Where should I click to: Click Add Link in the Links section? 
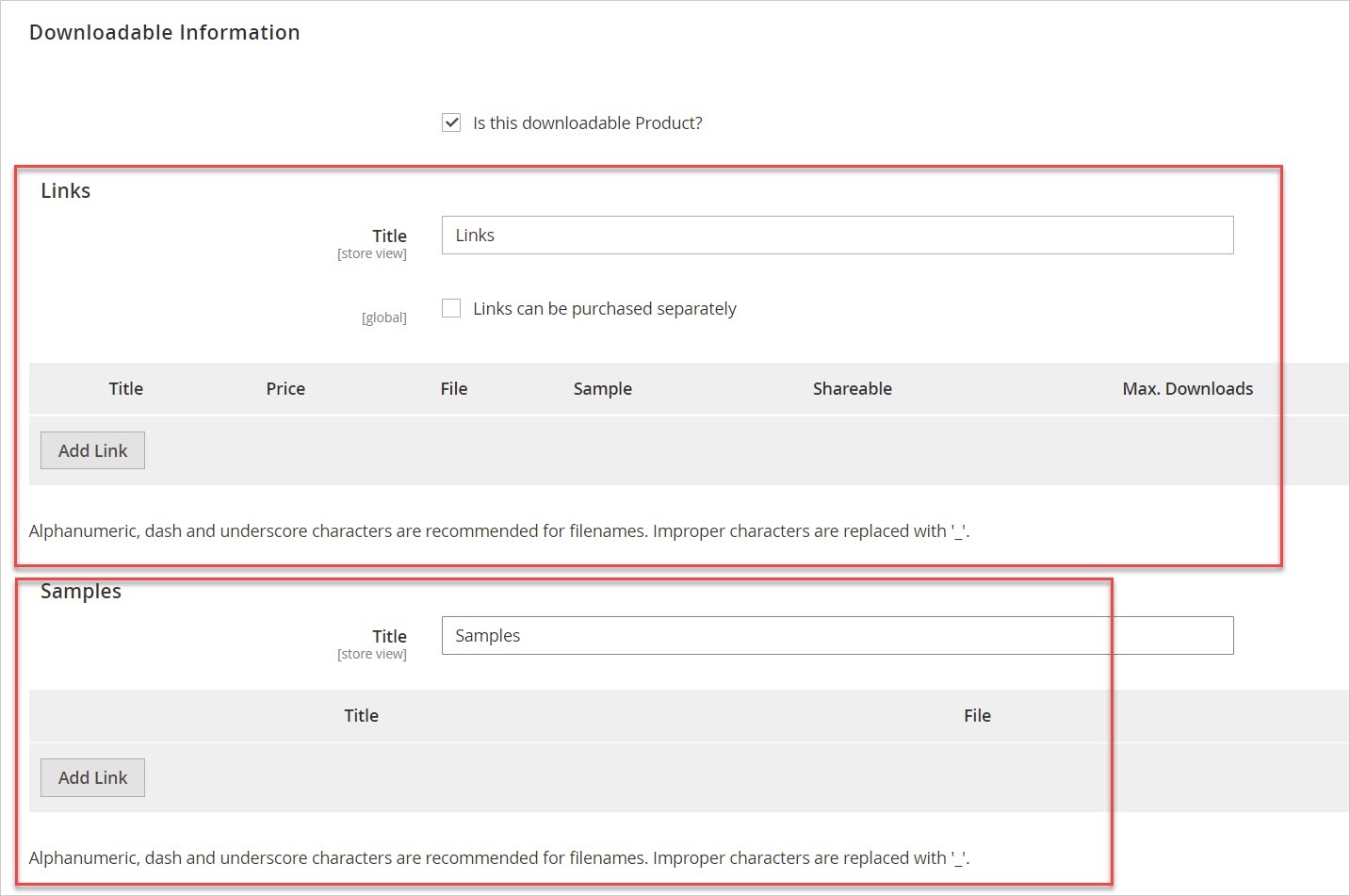(x=92, y=449)
